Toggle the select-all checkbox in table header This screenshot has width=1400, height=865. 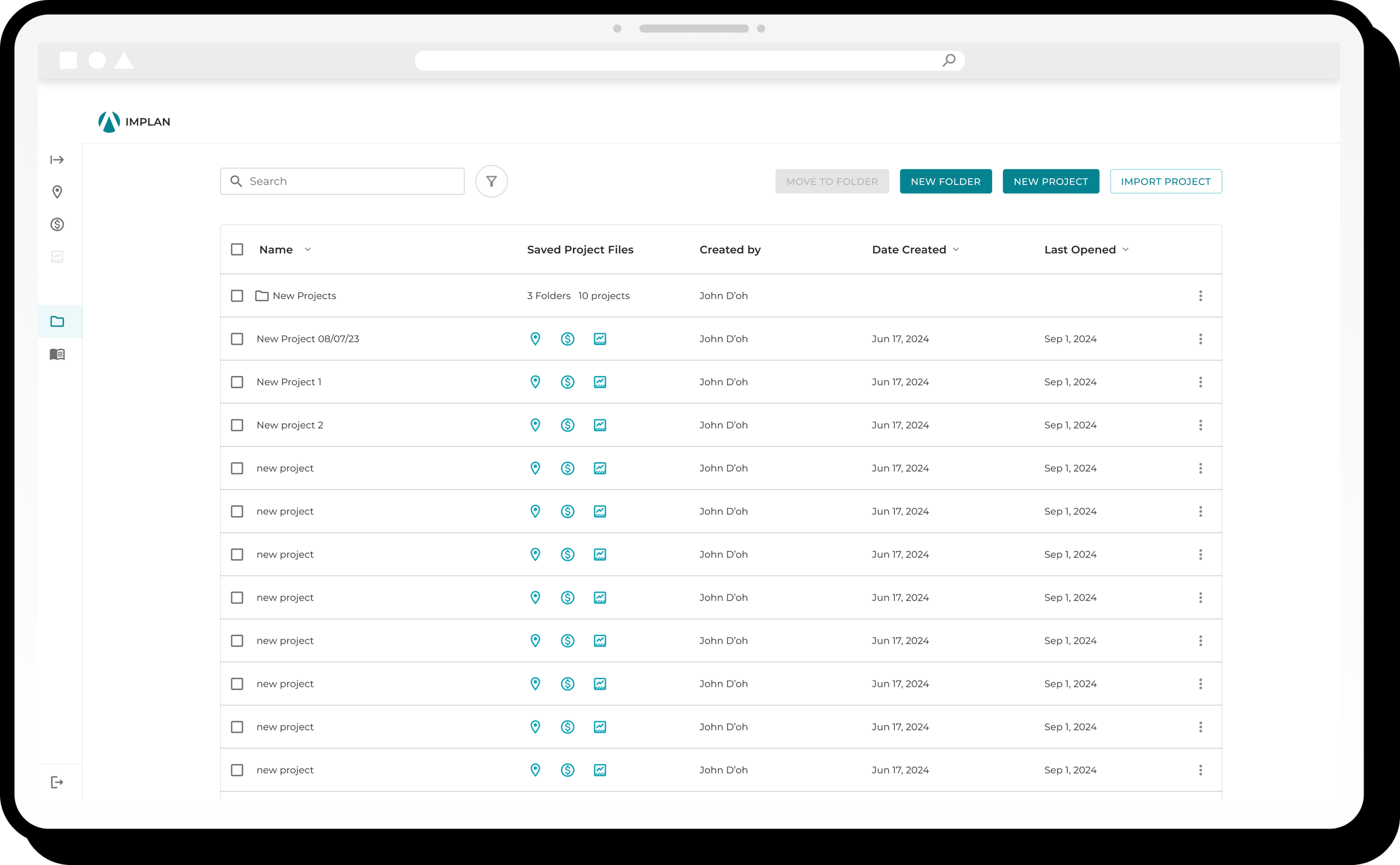click(x=237, y=249)
